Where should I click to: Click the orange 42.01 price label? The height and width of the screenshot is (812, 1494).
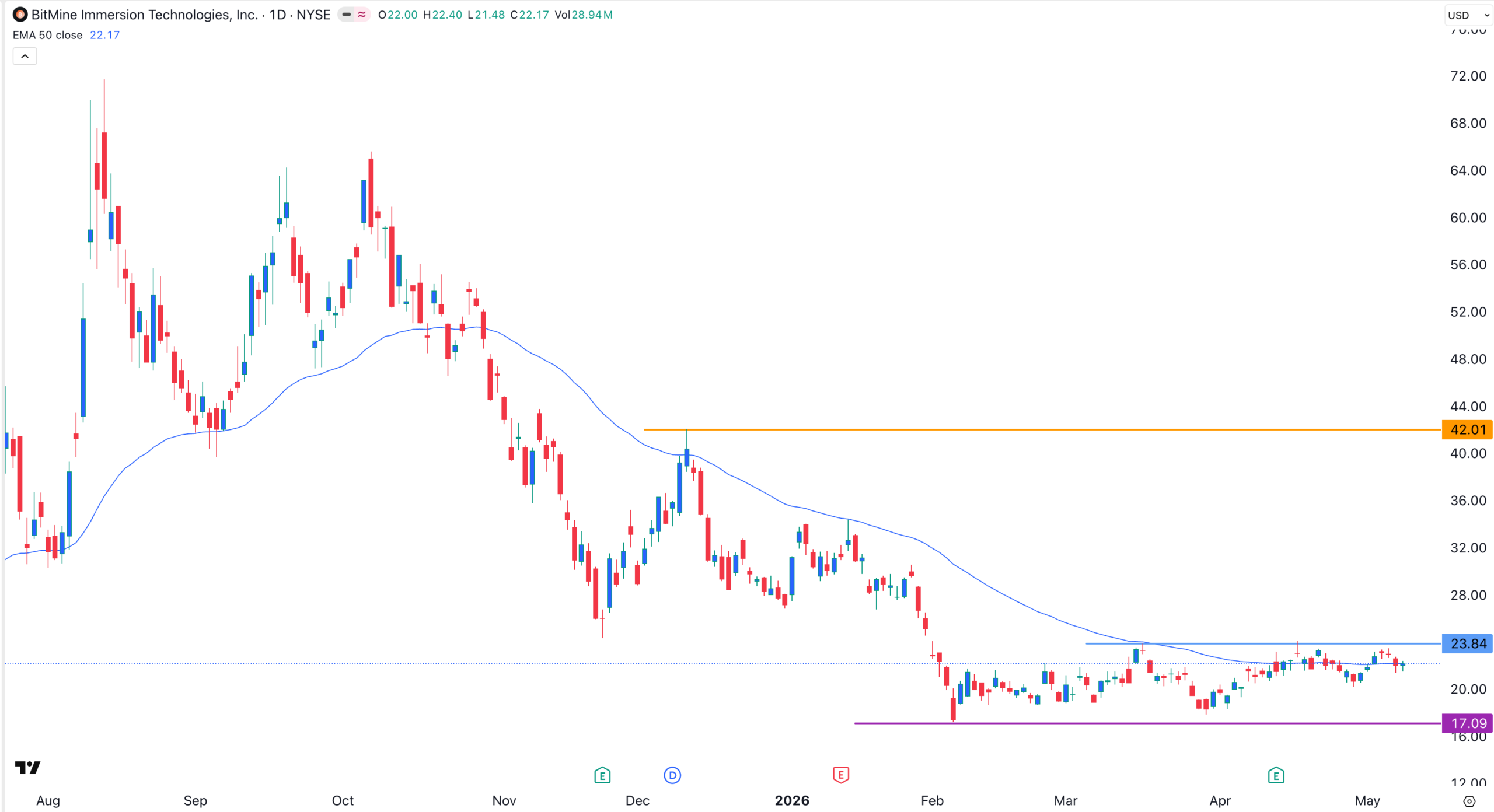coord(1467,430)
